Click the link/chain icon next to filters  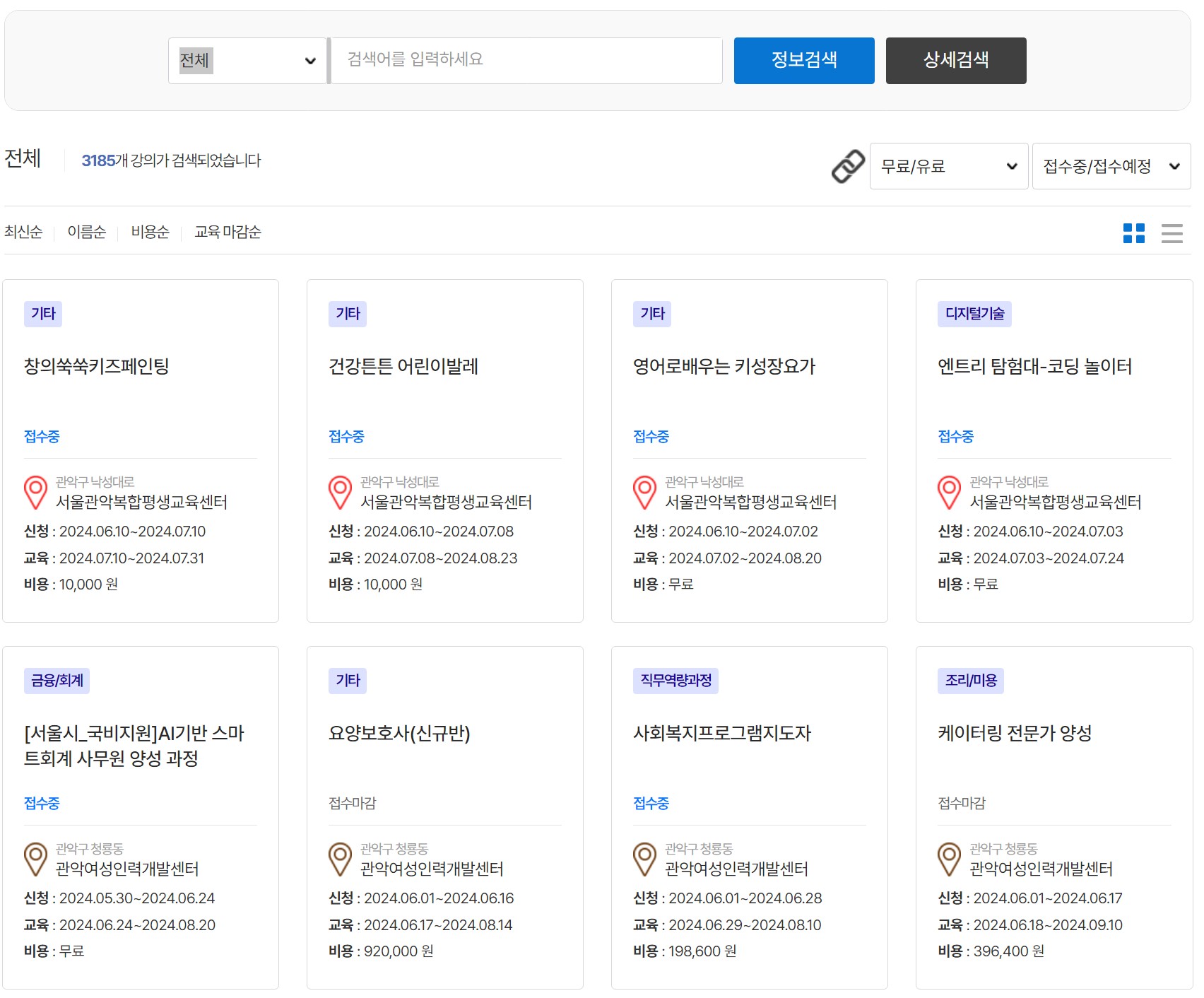coord(847,165)
